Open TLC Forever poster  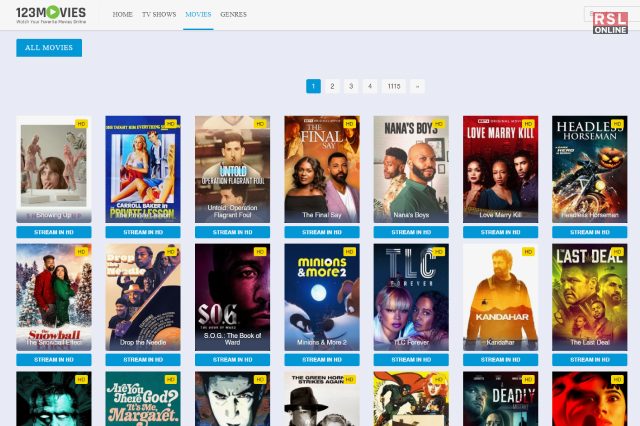[x=411, y=297]
